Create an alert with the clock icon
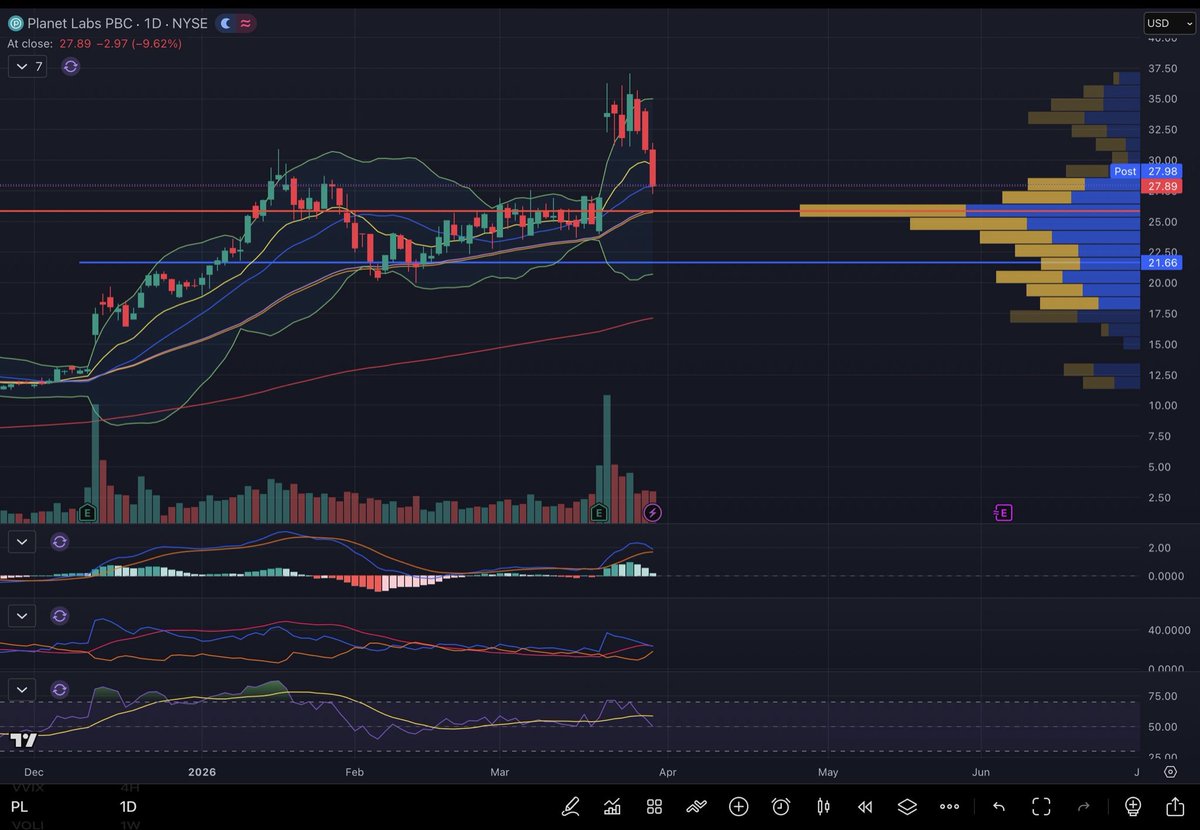 point(780,806)
